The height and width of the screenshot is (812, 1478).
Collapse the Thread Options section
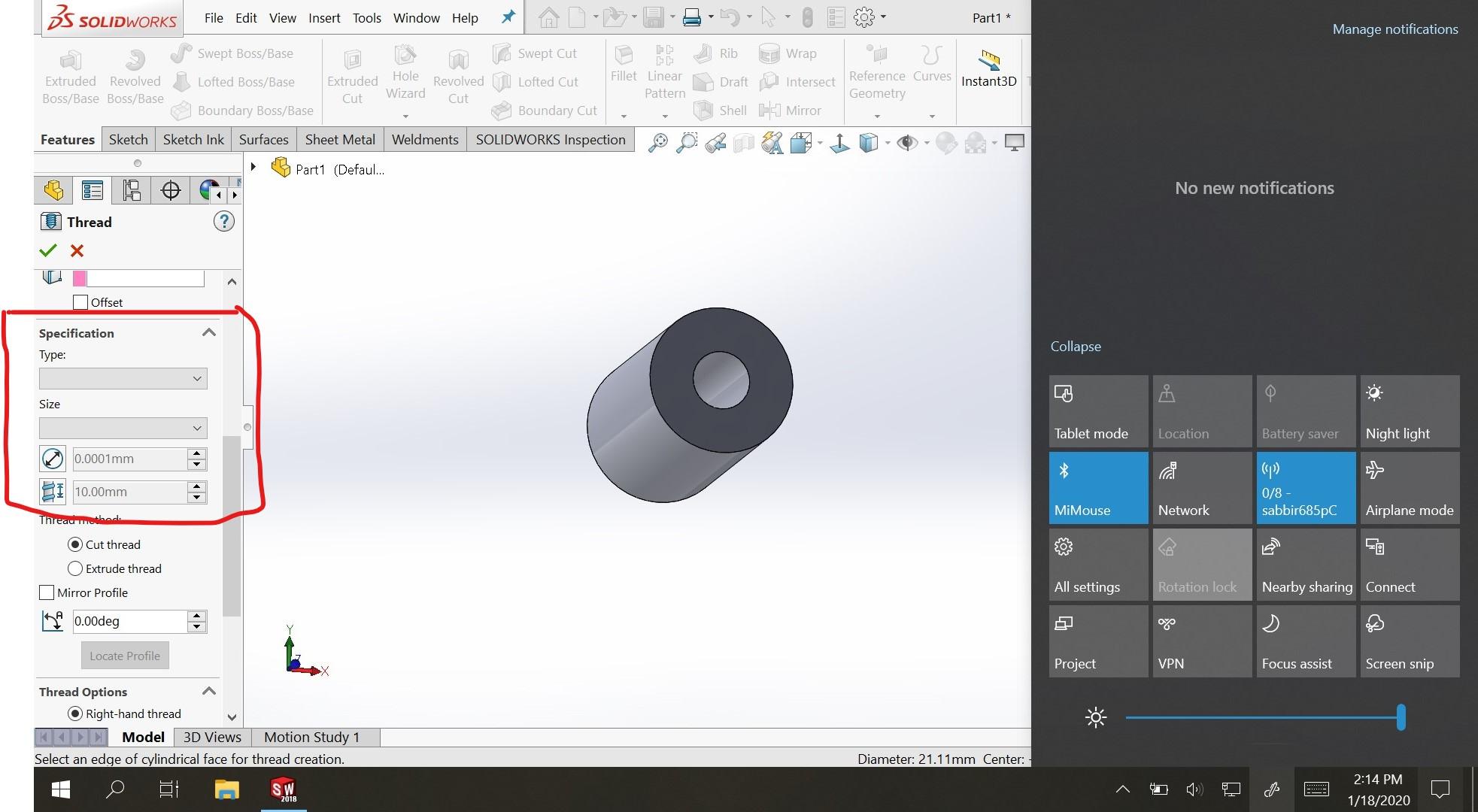(209, 691)
